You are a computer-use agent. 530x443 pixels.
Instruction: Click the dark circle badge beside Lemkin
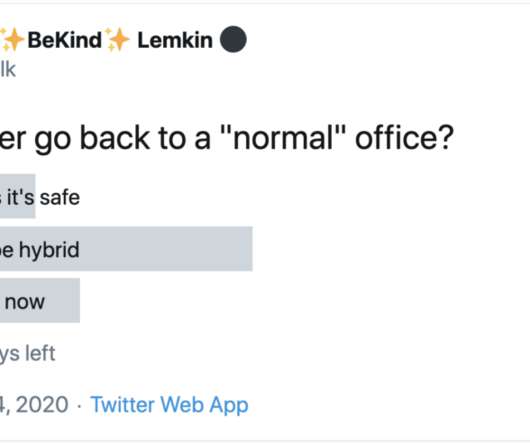233,39
